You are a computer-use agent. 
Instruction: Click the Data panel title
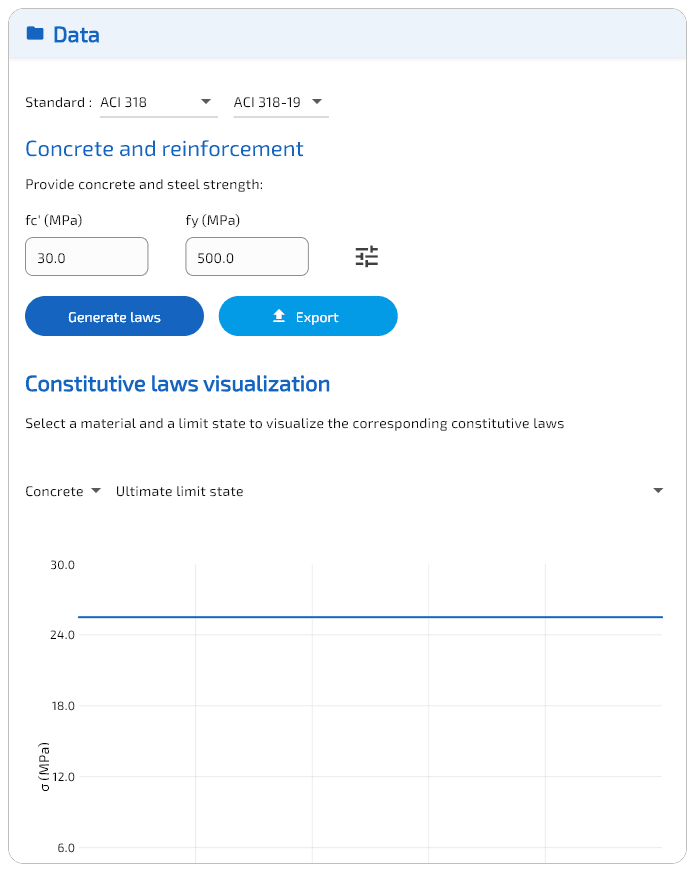76,35
